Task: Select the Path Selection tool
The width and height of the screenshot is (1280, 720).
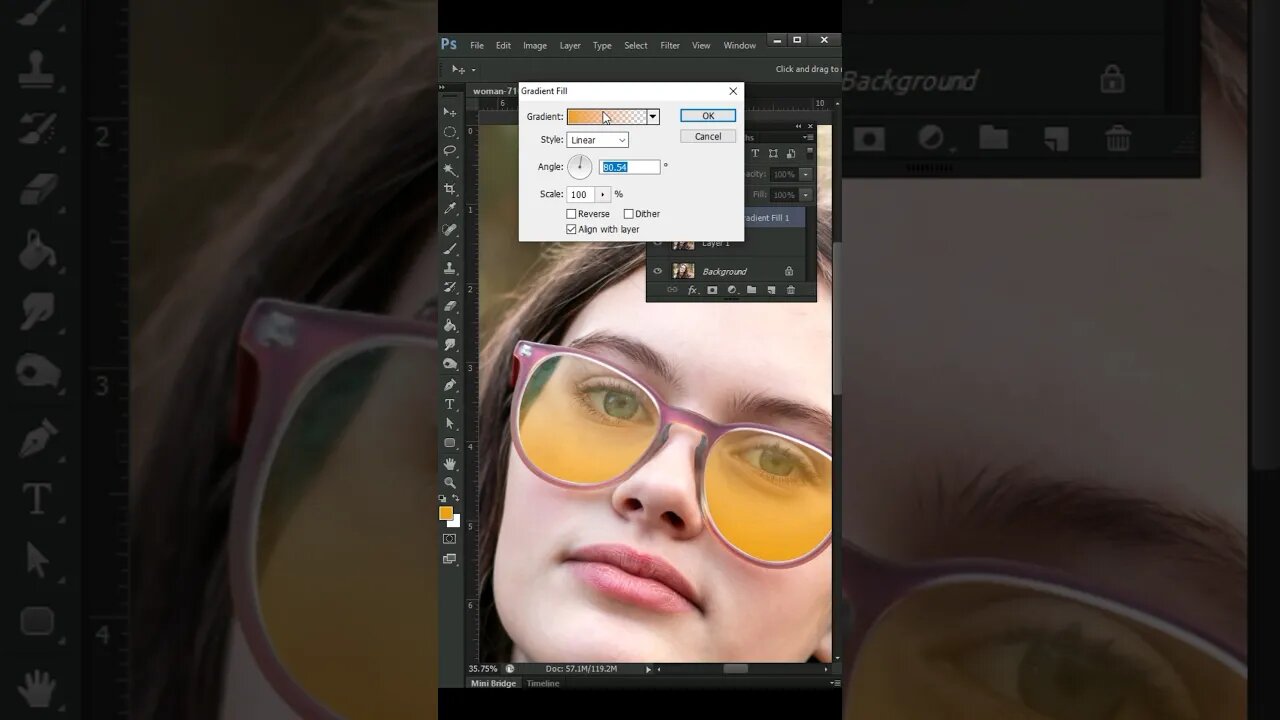Action: (x=450, y=423)
